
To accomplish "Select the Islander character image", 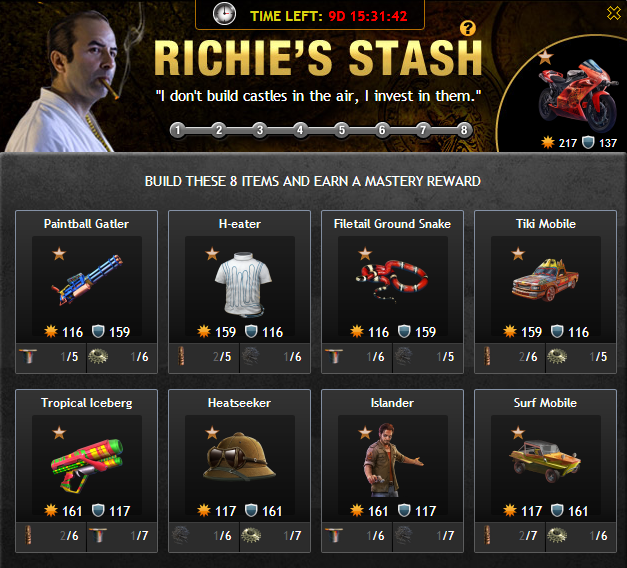I will 392,460.
